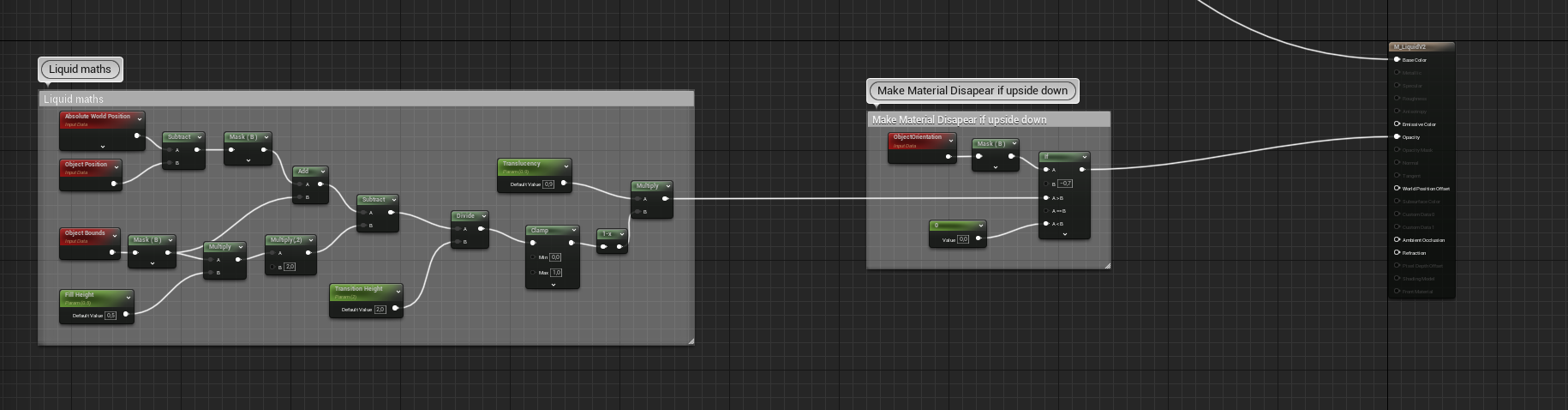
Task: Collapse the Divide node using its header arrow
Action: point(484,216)
